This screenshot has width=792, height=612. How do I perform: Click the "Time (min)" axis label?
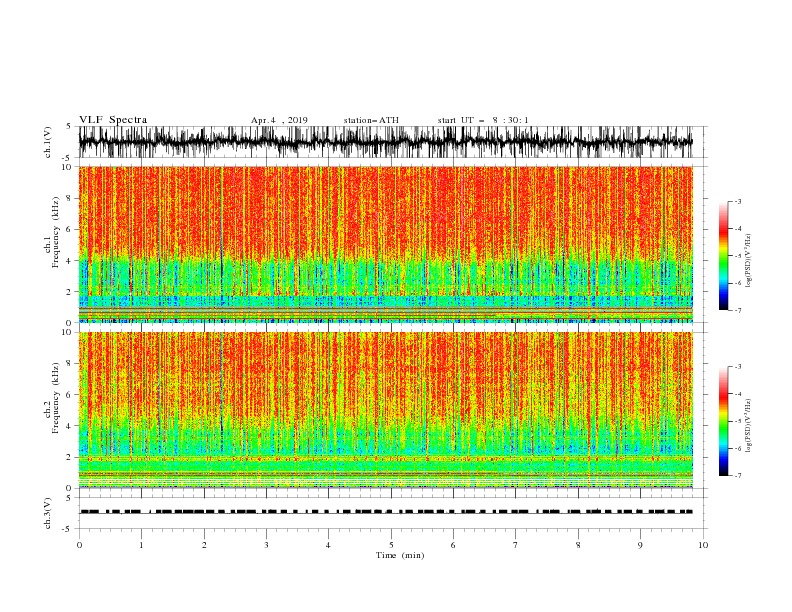400,555
